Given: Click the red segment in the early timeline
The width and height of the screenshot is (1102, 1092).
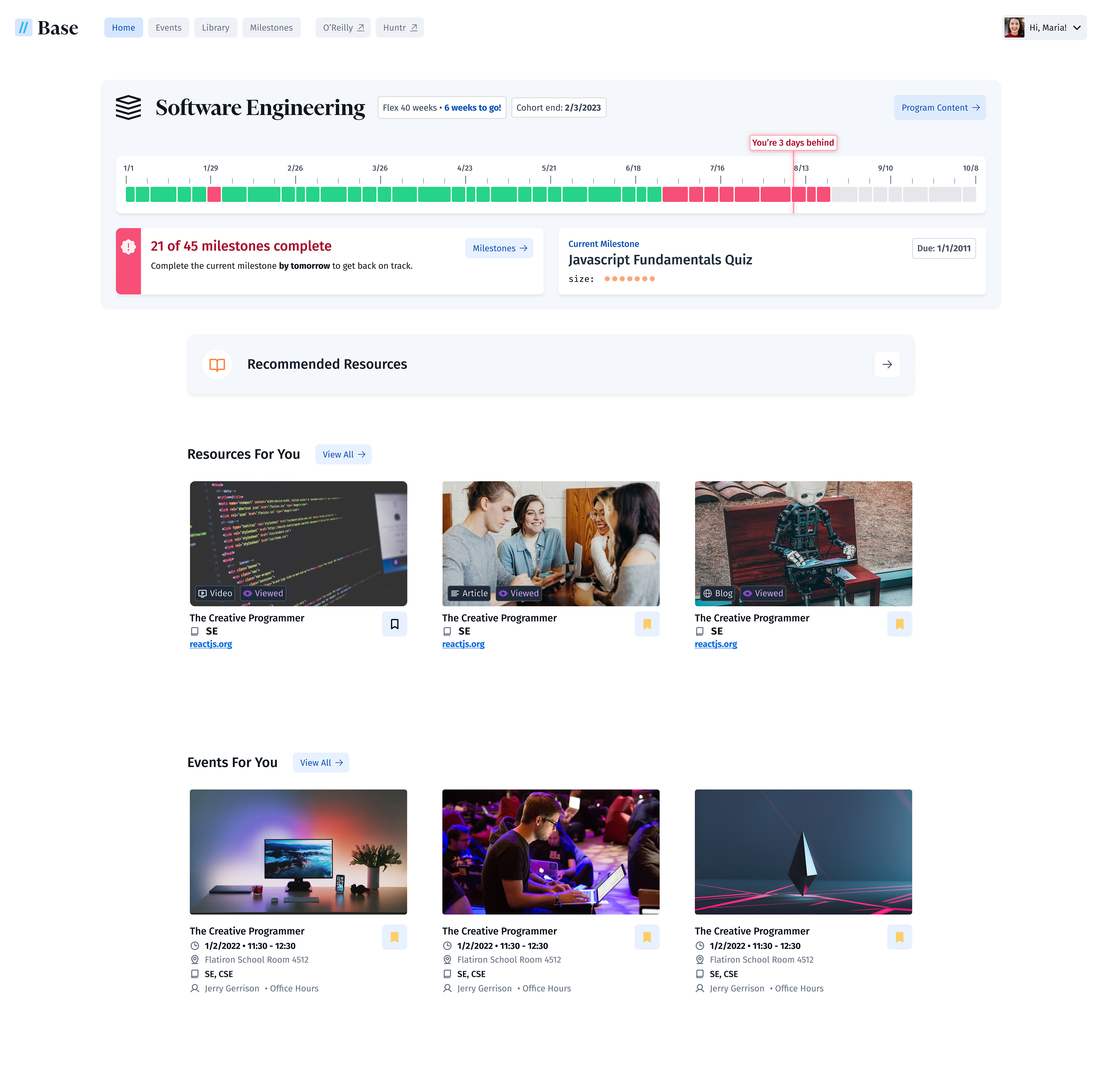Looking at the screenshot, I should coord(214,194).
